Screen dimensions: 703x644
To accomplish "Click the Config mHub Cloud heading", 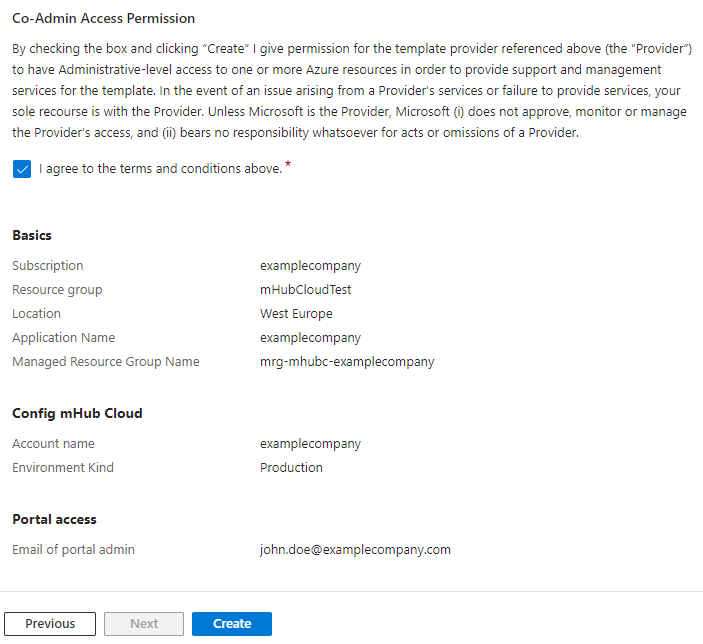I will point(77,413).
